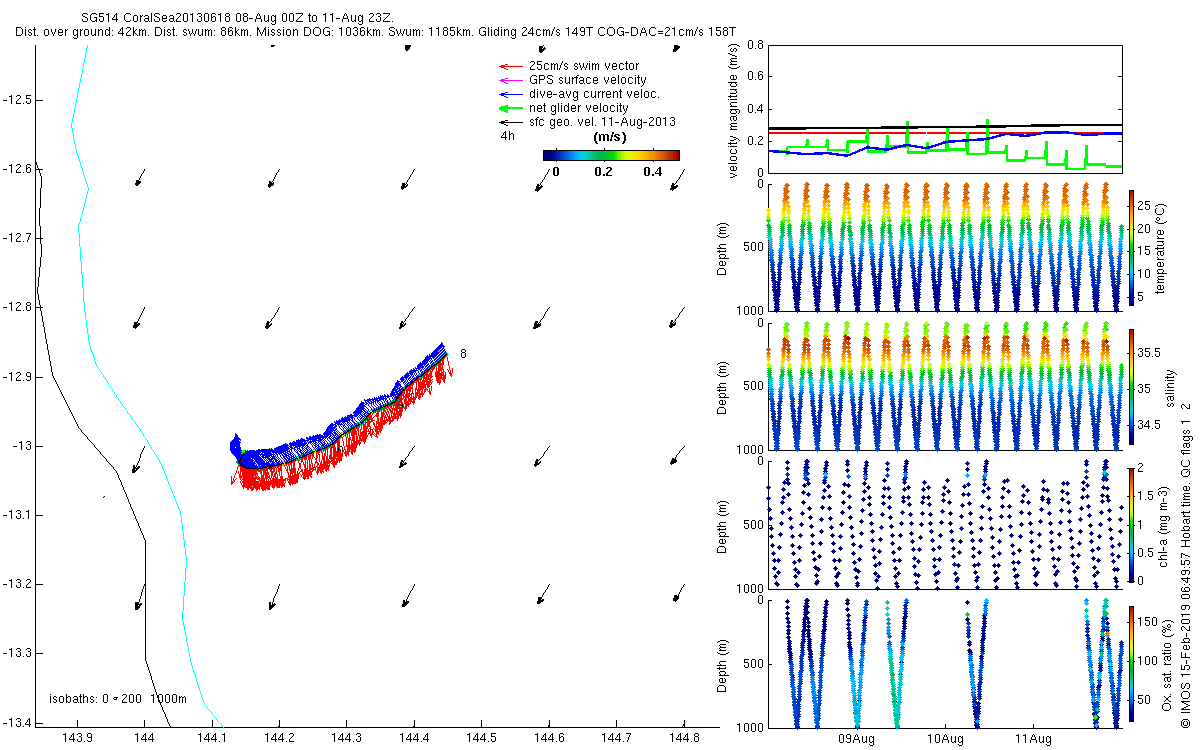Click the black sfc geo. vel. legend arrow
The width and height of the screenshot is (1200, 750).
511,122
